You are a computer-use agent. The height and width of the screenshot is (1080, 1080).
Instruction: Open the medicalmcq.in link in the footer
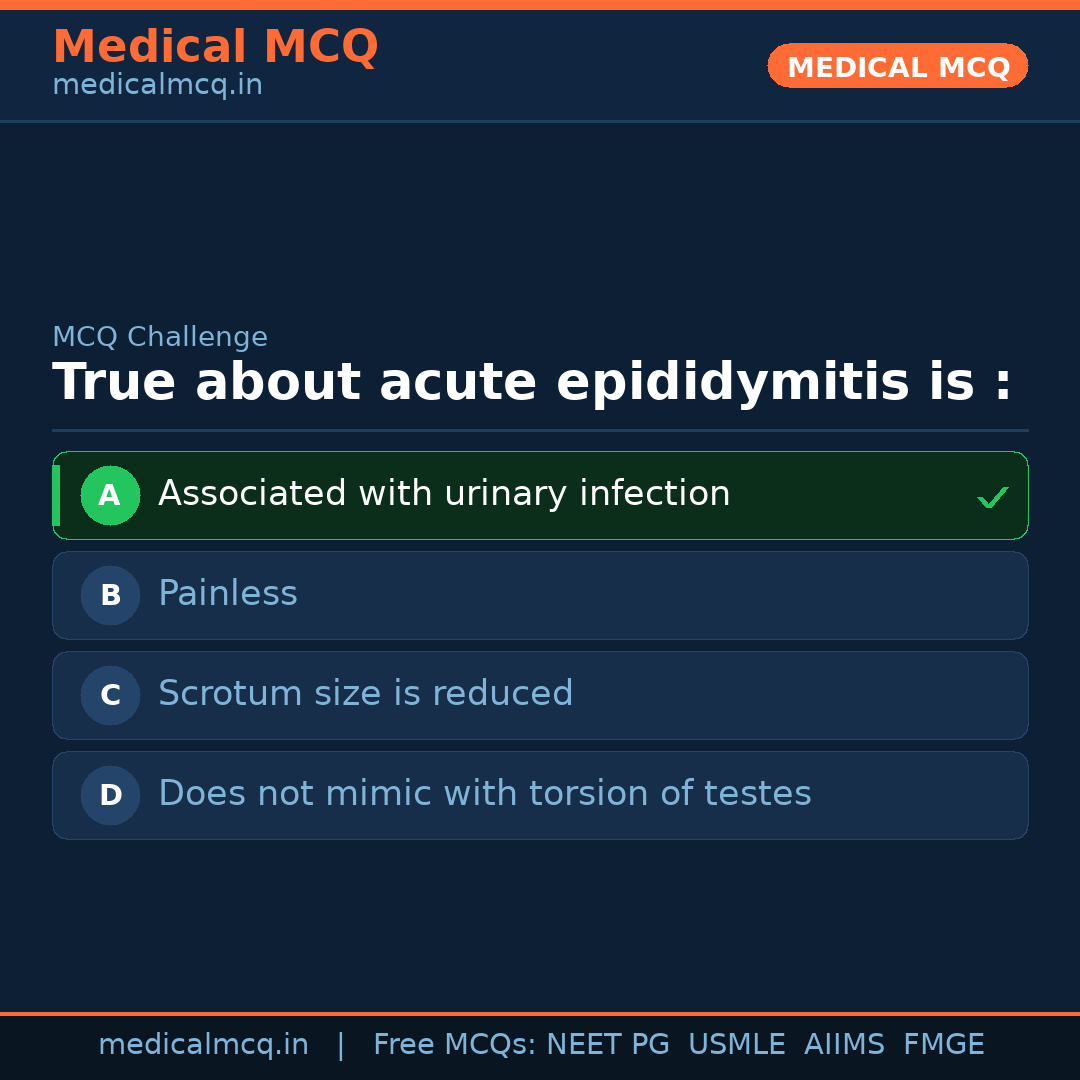point(203,1045)
